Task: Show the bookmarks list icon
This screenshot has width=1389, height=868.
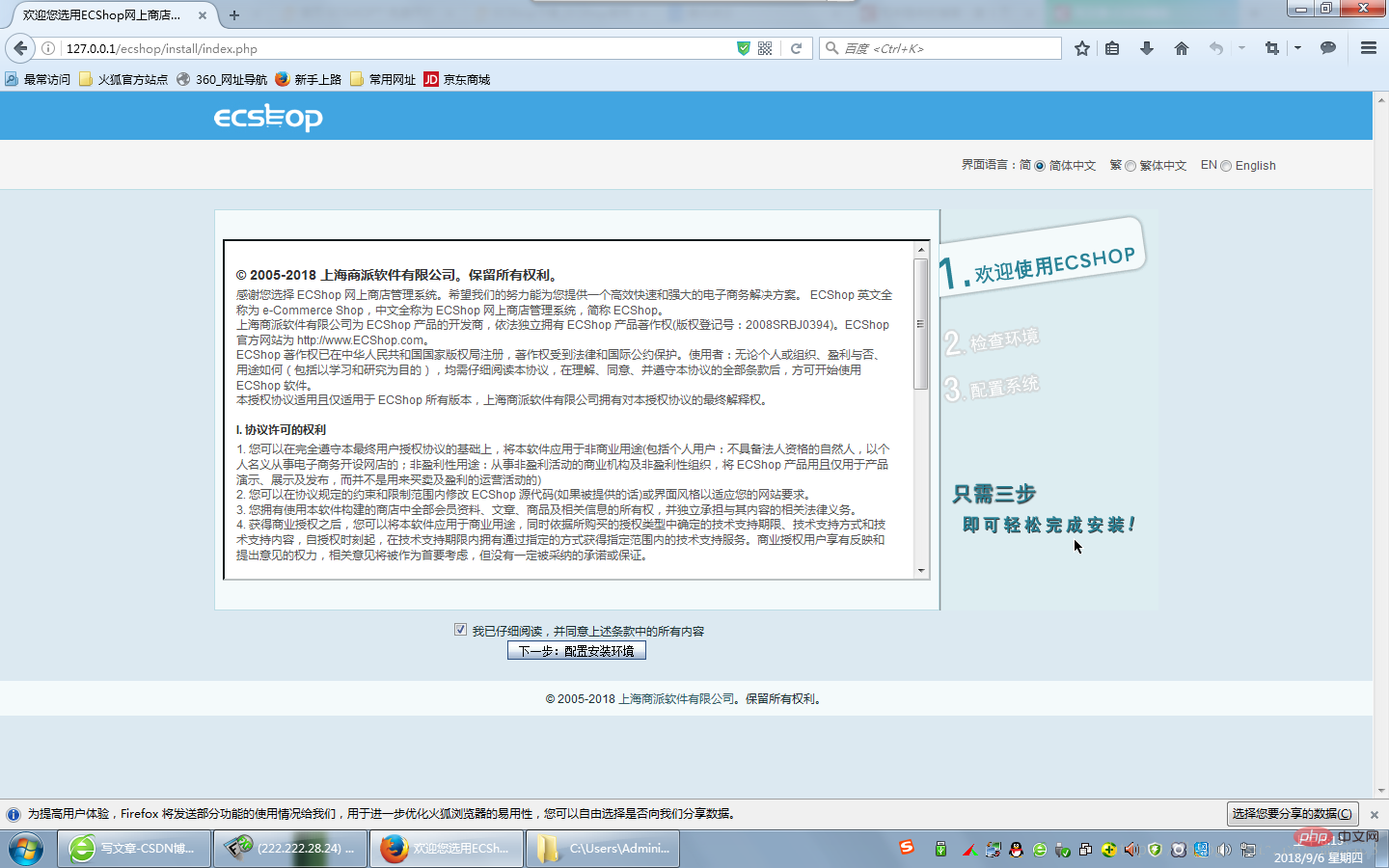Action: click(x=1112, y=48)
